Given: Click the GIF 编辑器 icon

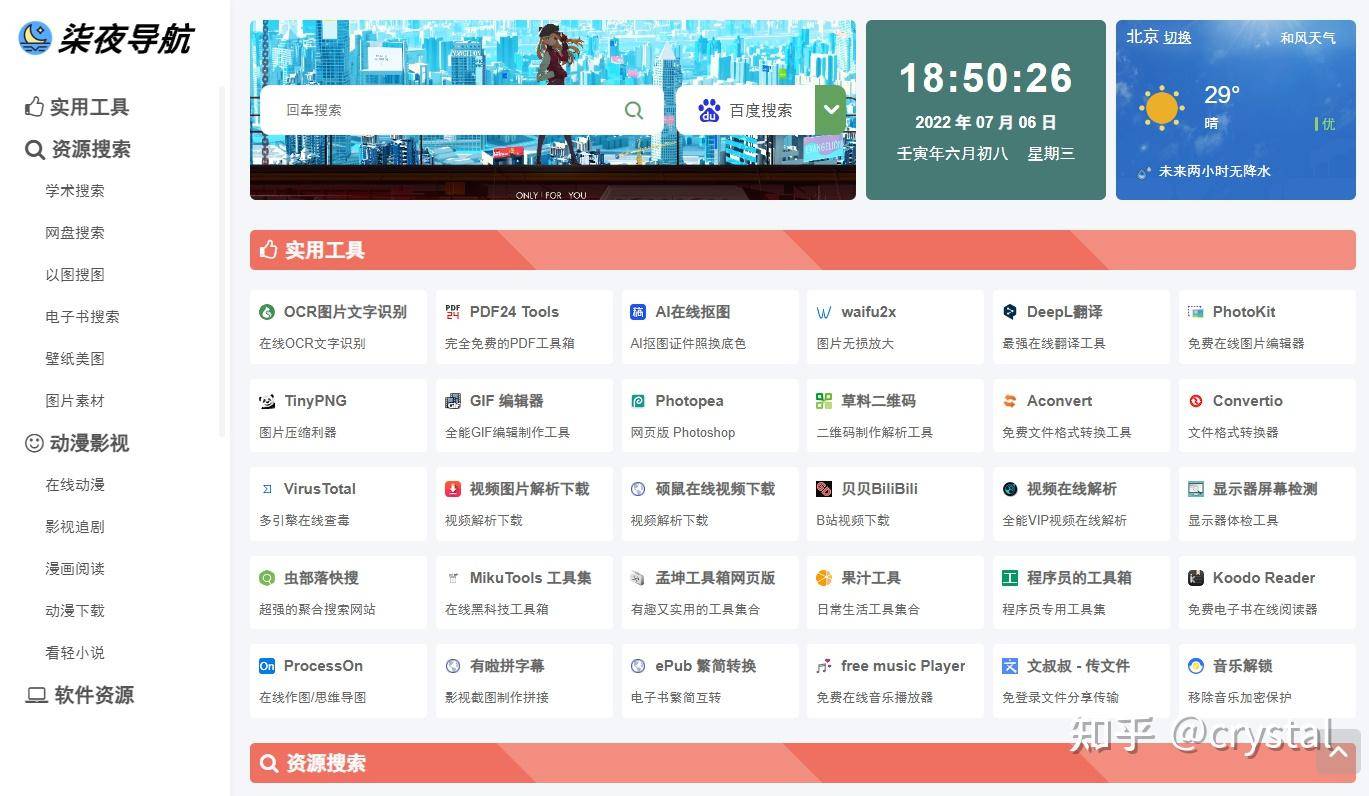Looking at the screenshot, I should pos(453,401).
